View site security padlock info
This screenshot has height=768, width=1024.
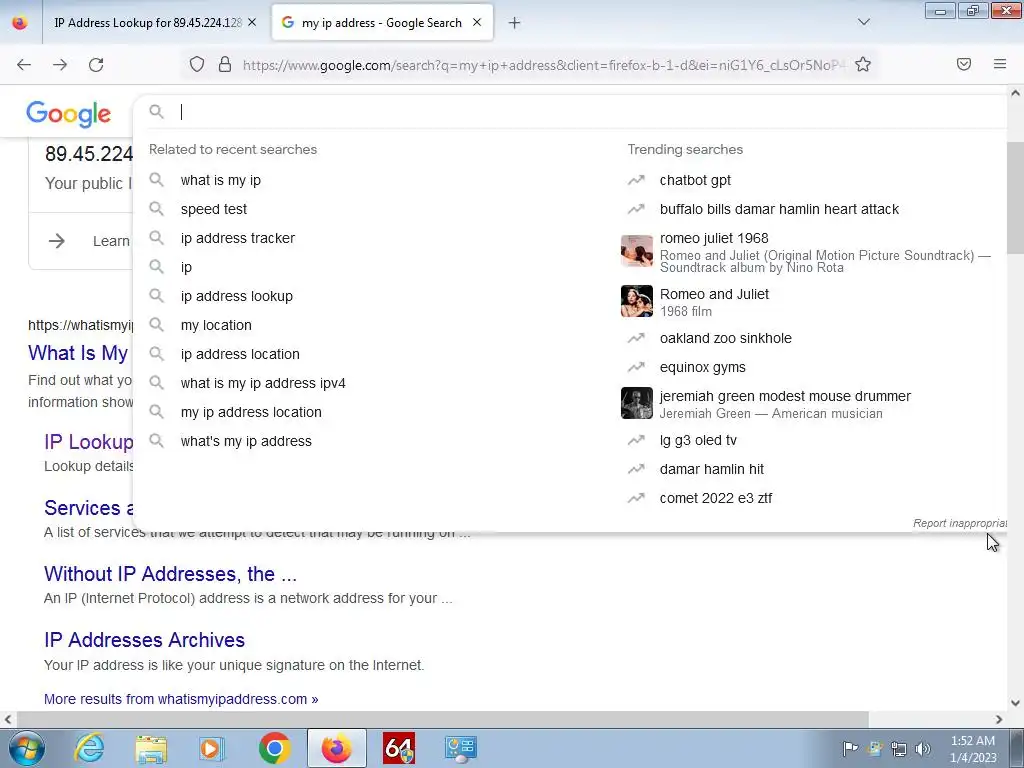(x=225, y=65)
